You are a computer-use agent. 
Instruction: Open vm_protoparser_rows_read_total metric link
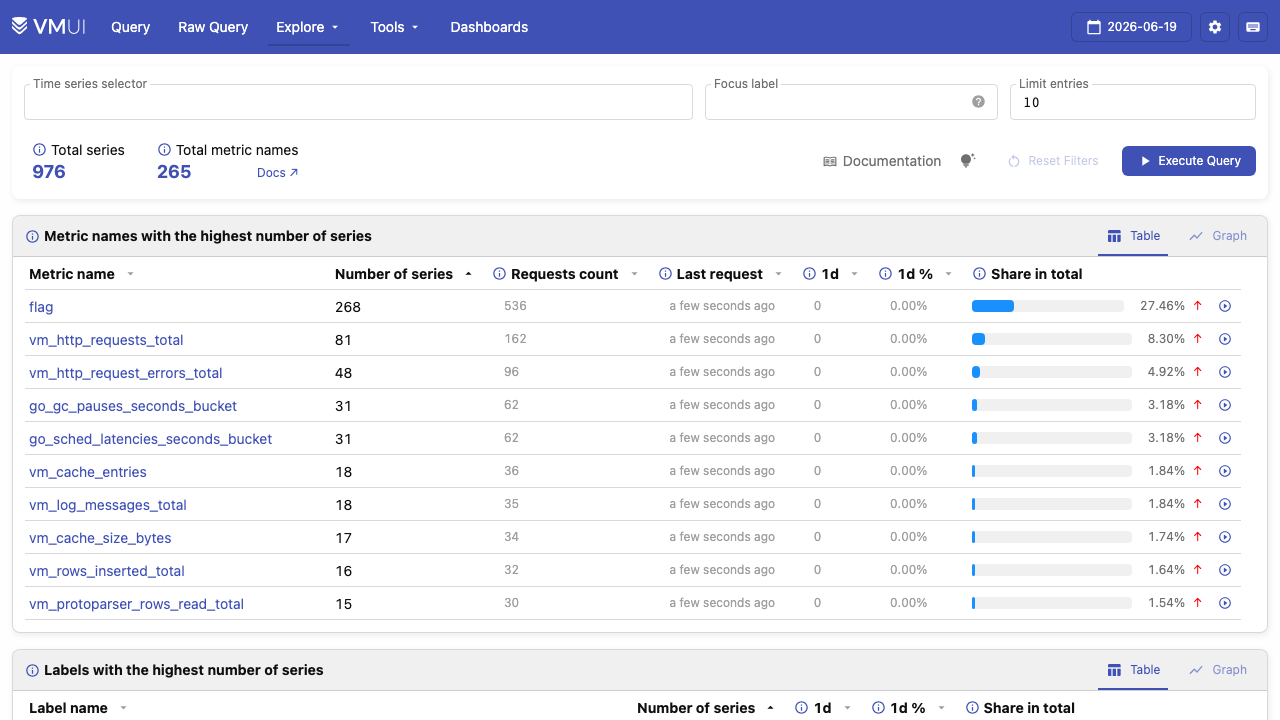(137, 604)
